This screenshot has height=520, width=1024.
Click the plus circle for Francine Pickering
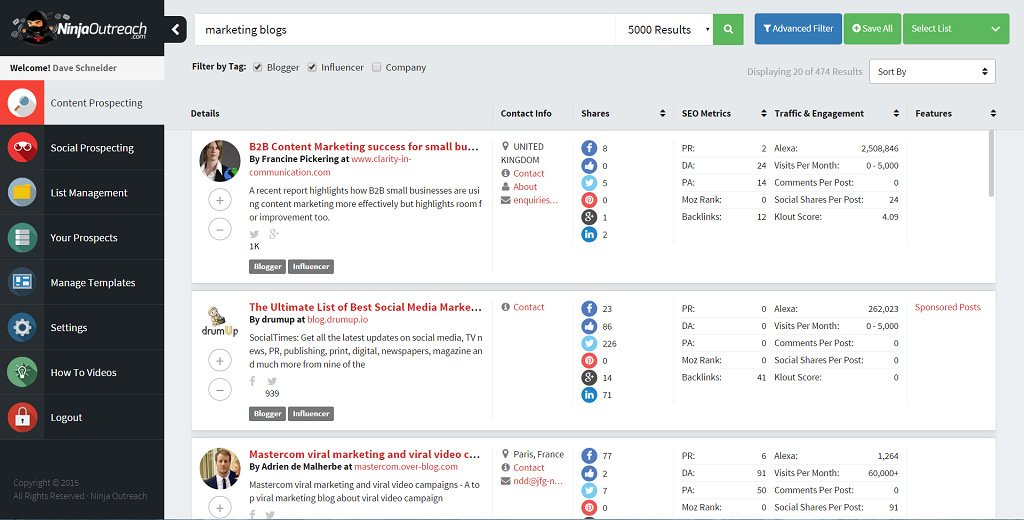tap(220, 200)
